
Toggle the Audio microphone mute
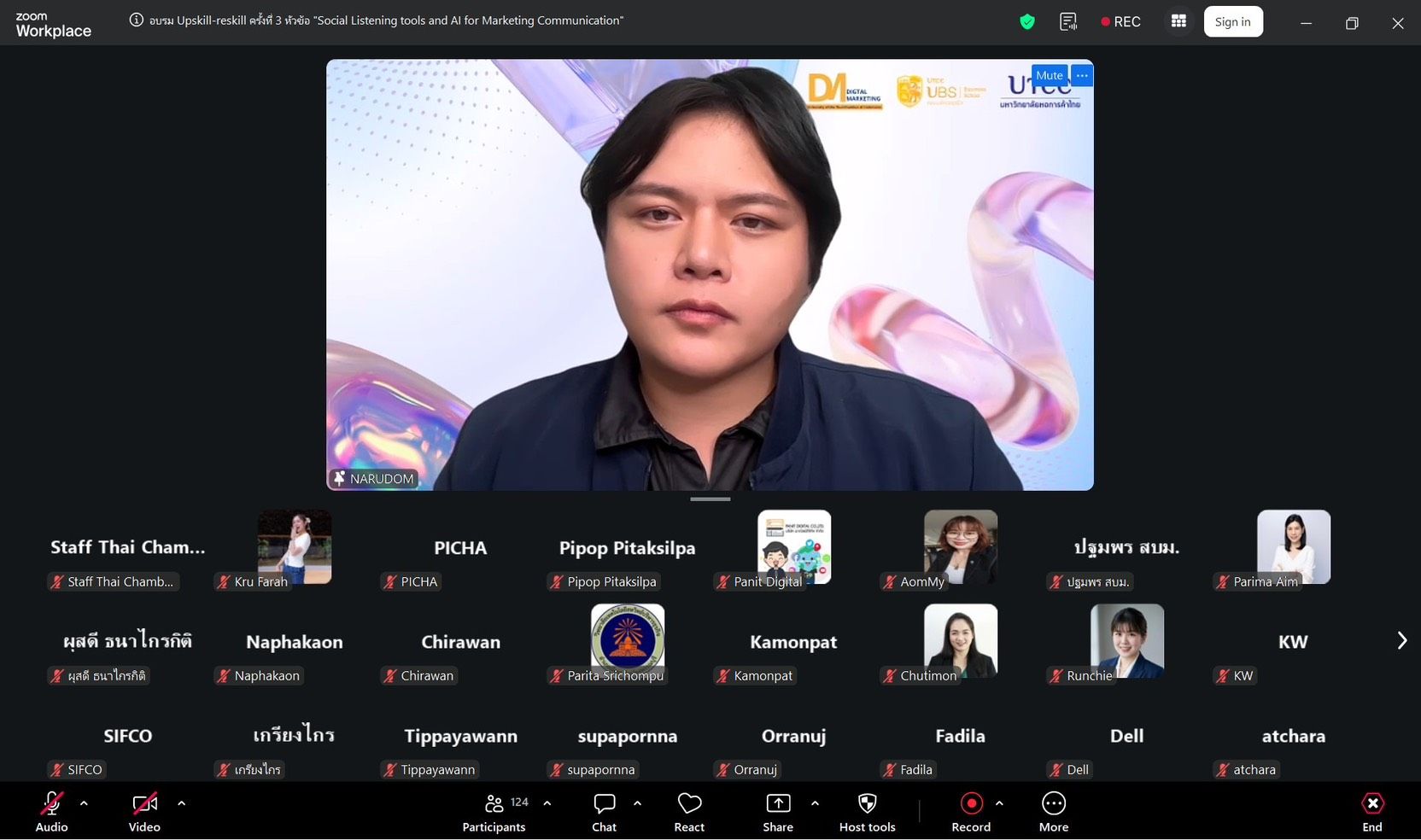(51, 812)
